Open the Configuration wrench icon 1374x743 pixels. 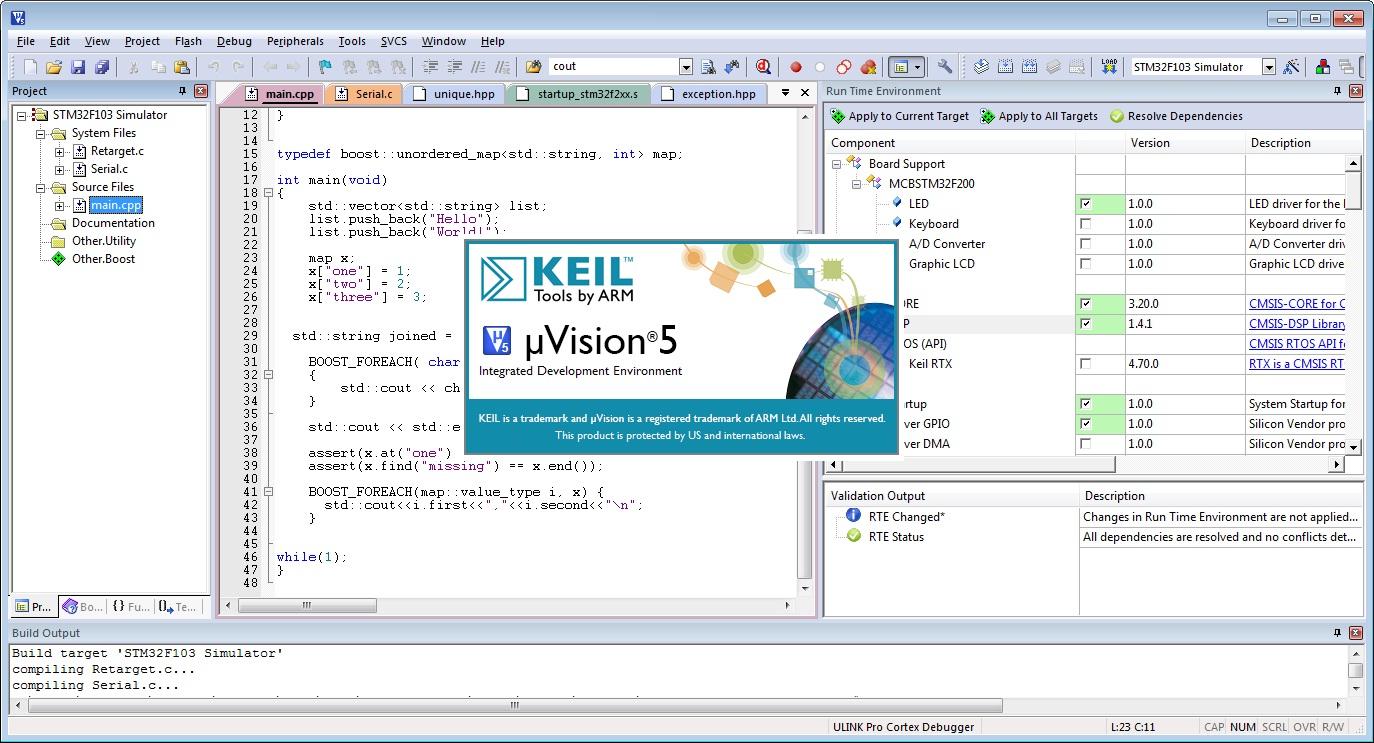(x=944, y=67)
